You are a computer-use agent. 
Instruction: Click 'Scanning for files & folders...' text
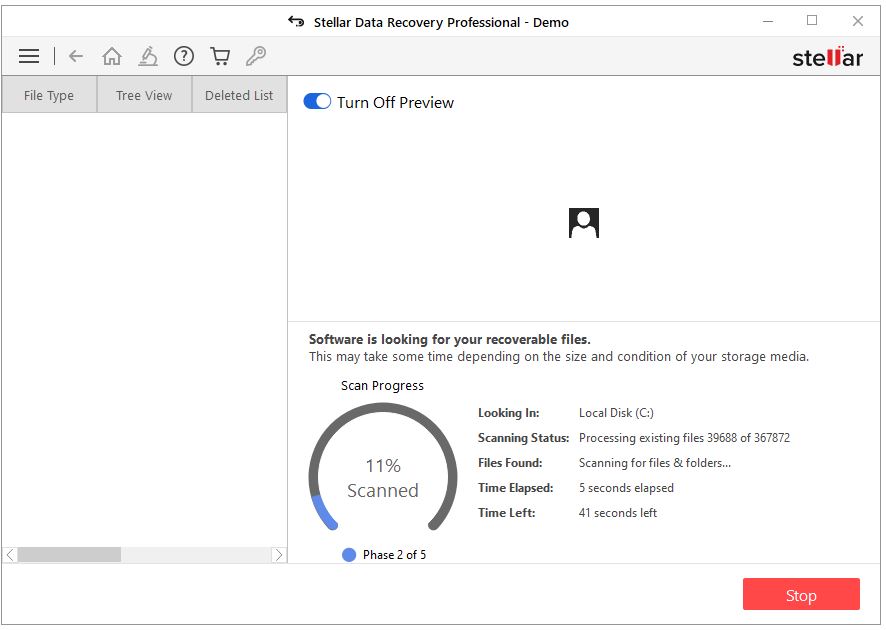[654, 463]
